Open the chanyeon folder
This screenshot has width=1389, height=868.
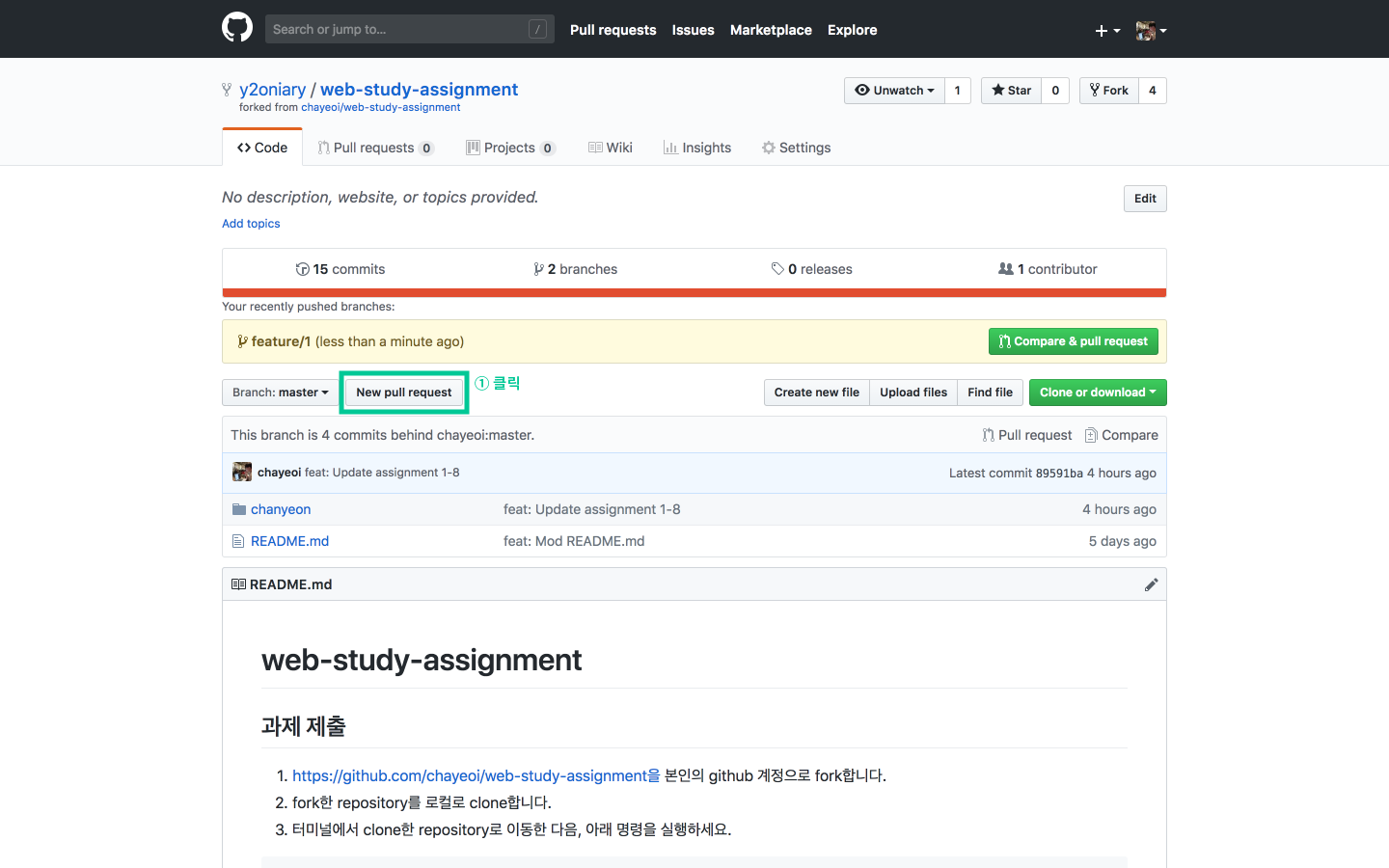pos(281,509)
